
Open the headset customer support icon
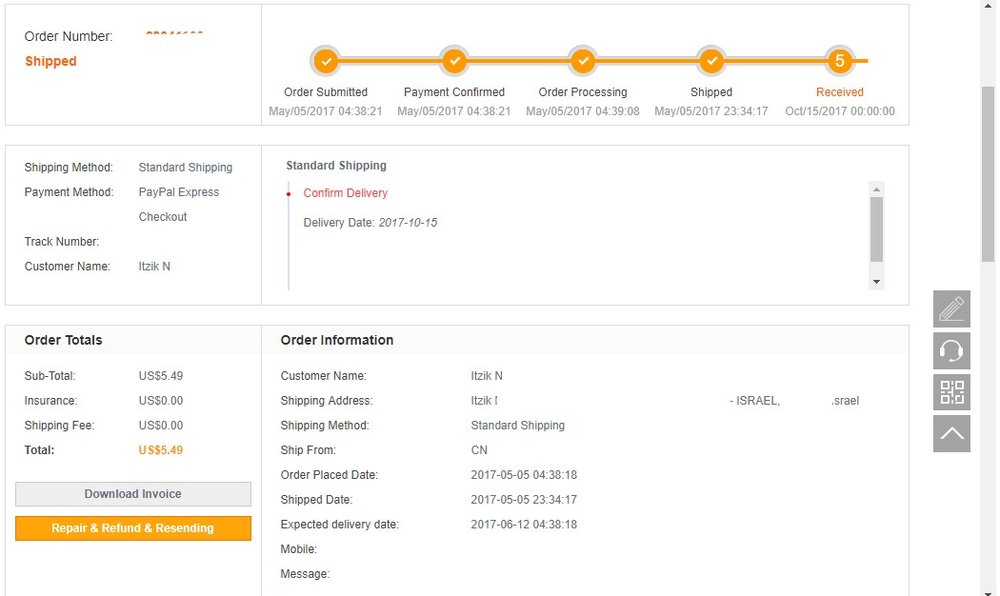[952, 351]
